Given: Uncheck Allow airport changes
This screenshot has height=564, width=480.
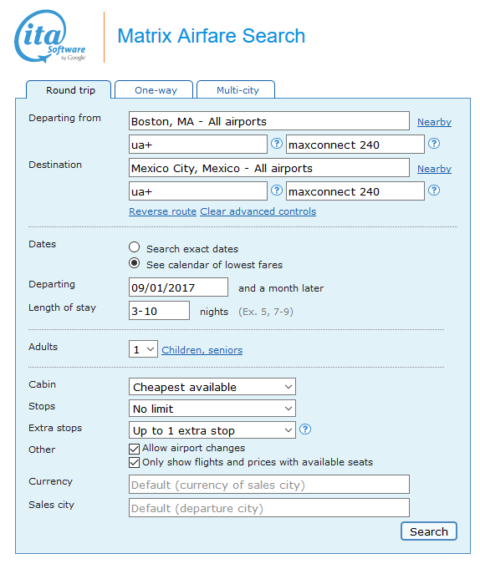Looking at the screenshot, I should (x=134, y=449).
